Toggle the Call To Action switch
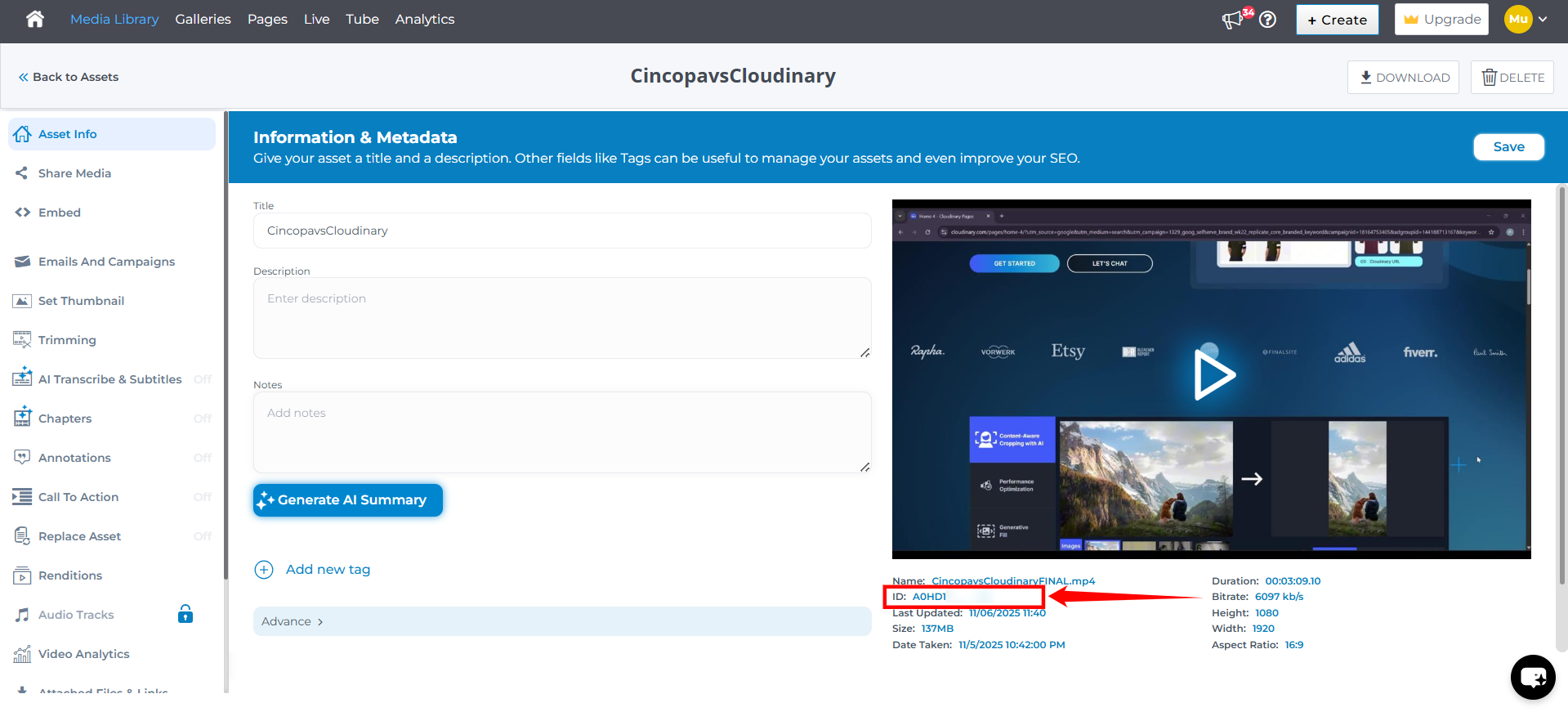 click(203, 497)
